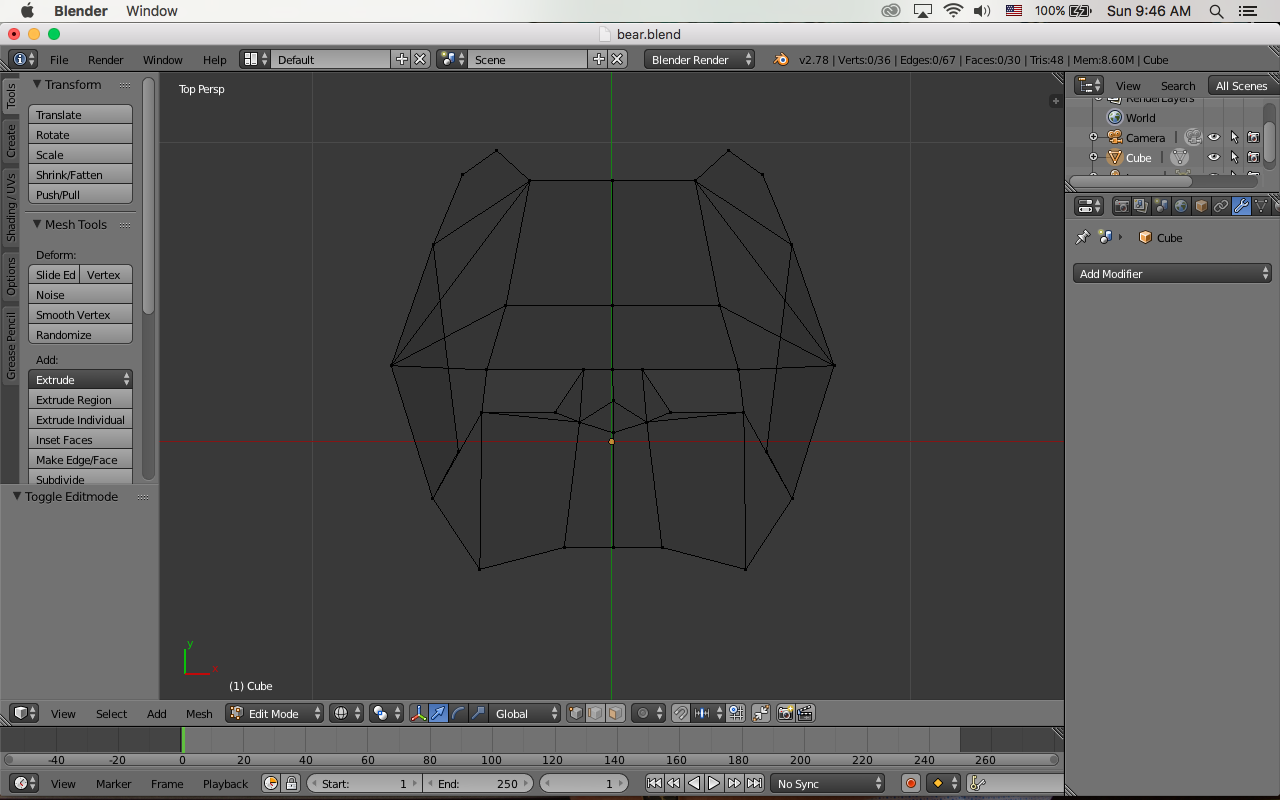Collapse the Mesh Tools panel
The height and width of the screenshot is (800, 1280).
(37, 224)
